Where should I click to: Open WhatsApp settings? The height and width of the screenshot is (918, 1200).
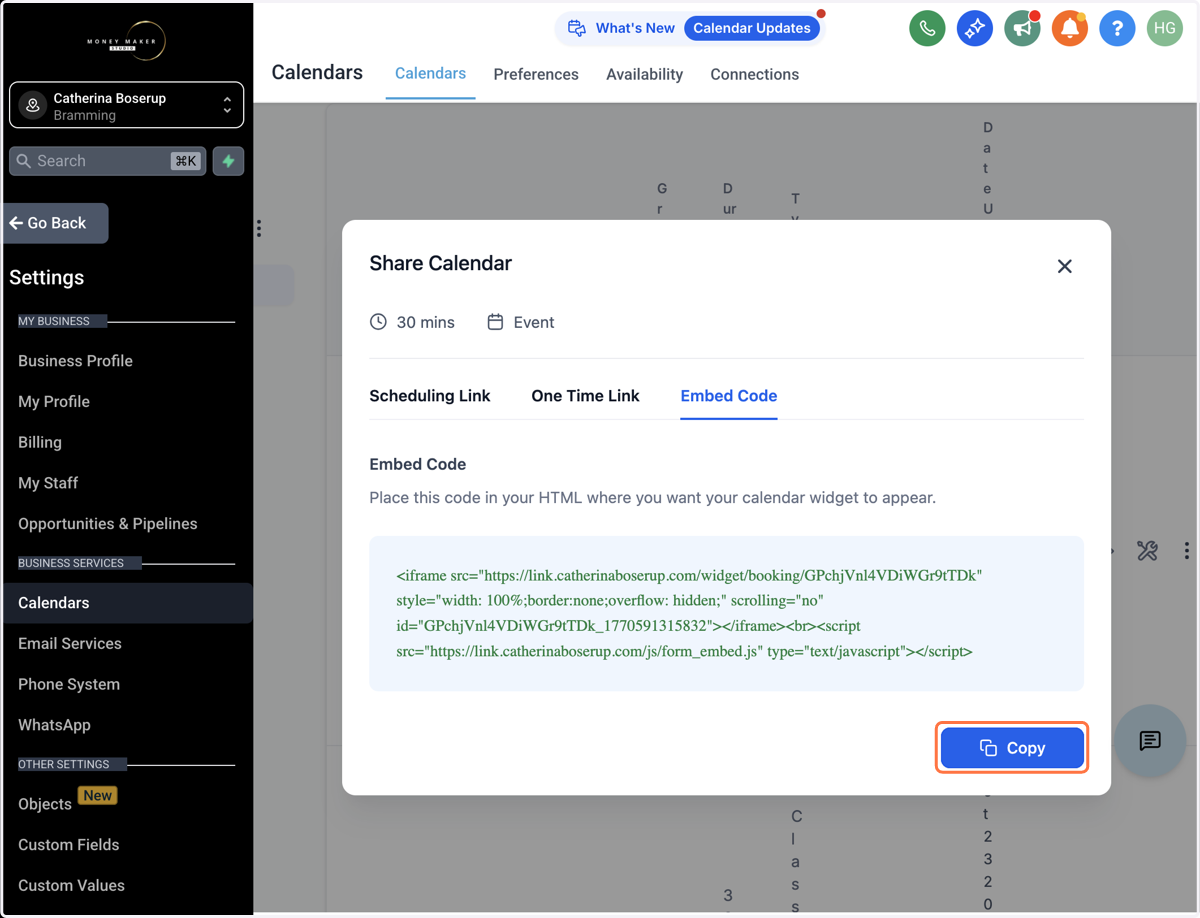click(x=54, y=725)
